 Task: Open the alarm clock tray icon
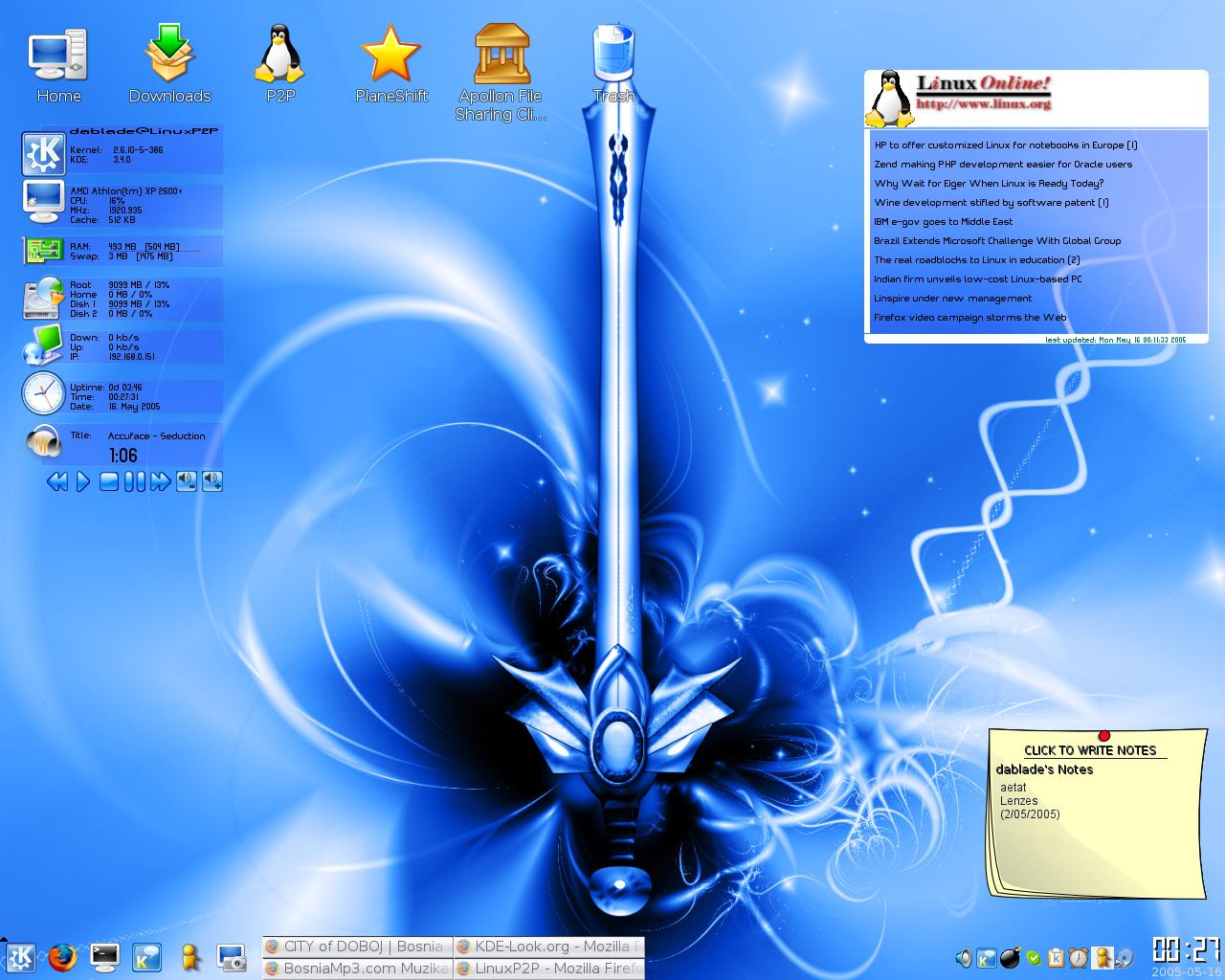point(1079,958)
